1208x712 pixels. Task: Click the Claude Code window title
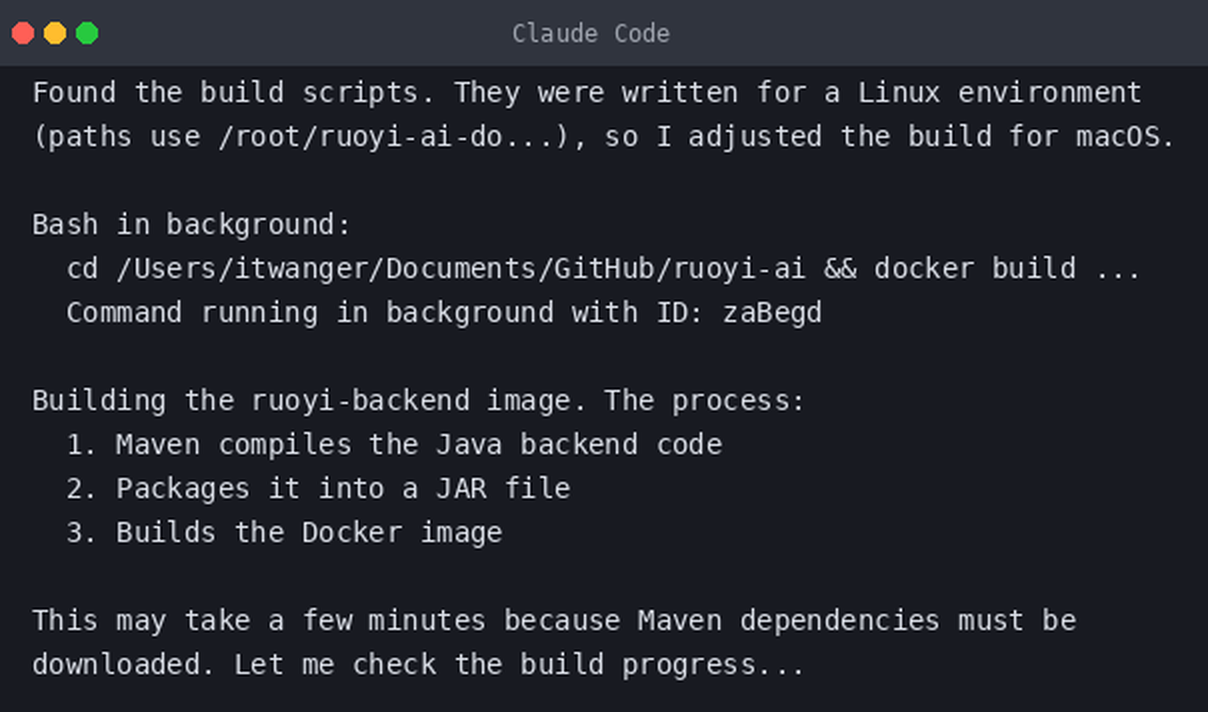(591, 33)
